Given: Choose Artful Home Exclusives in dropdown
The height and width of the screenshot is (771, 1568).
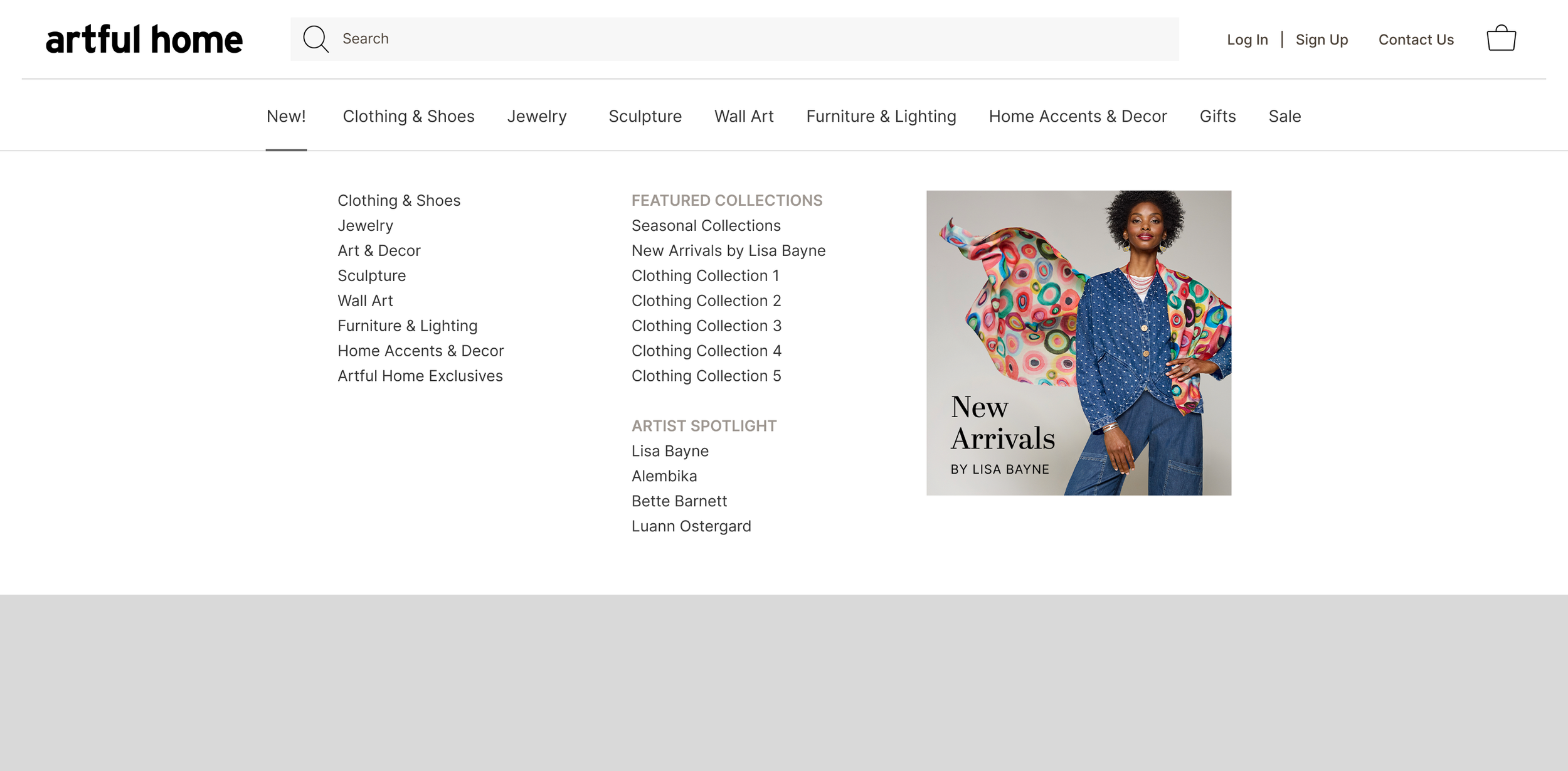Looking at the screenshot, I should point(420,376).
